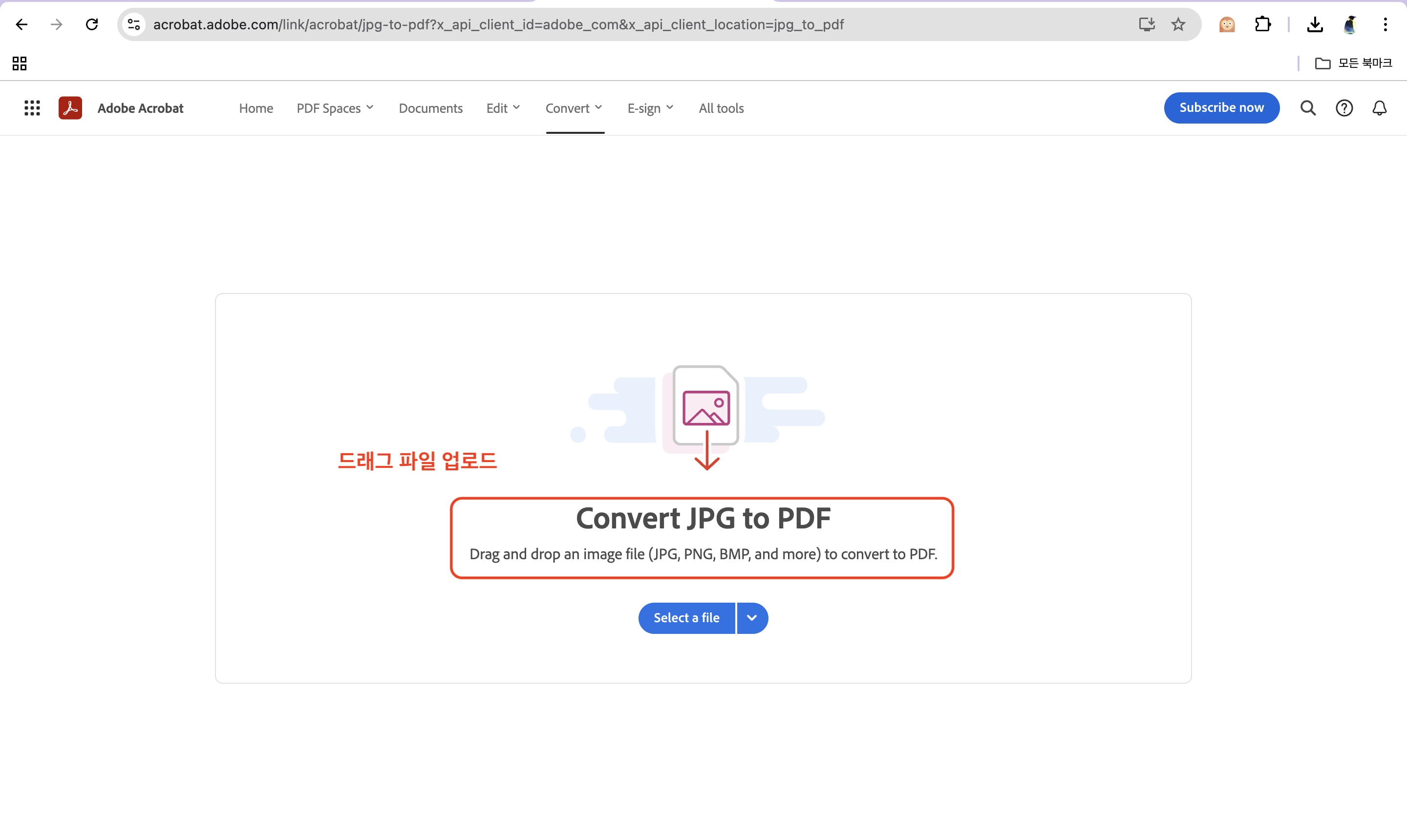Open the Adobe apps grid launcher
1407x840 pixels.
pyautogui.click(x=32, y=108)
